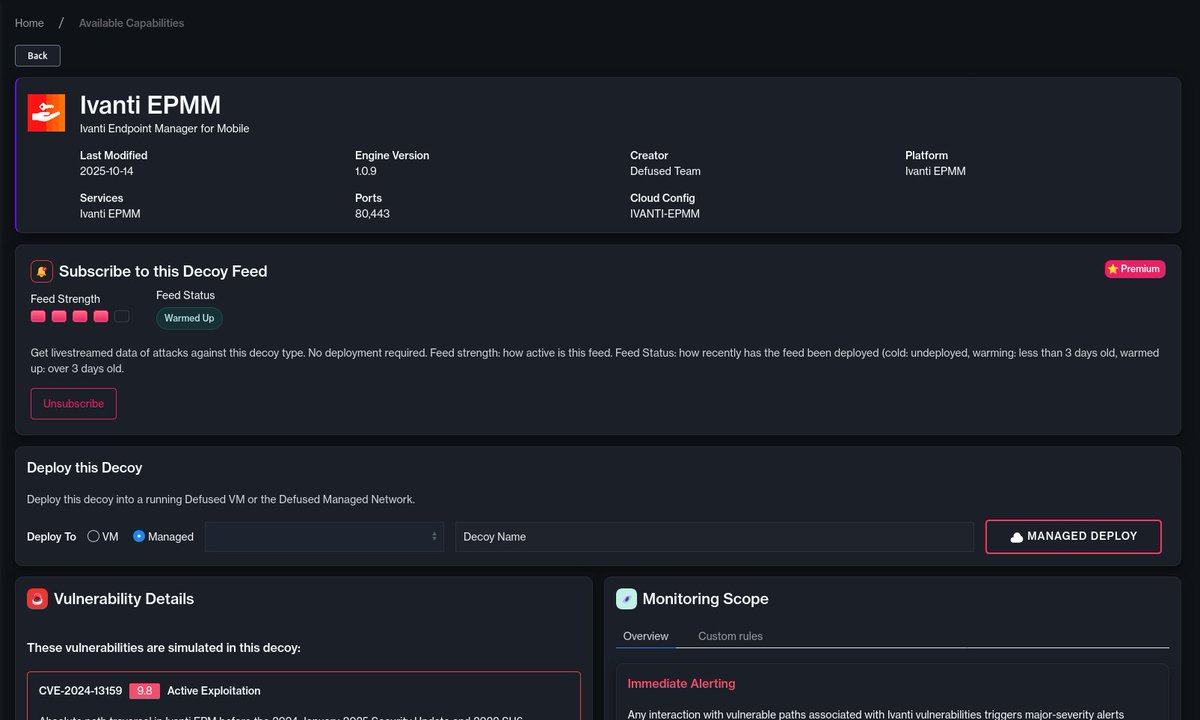Click the Deploy this Decoy heading
Viewport: 1200px width, 720px height.
85,468
